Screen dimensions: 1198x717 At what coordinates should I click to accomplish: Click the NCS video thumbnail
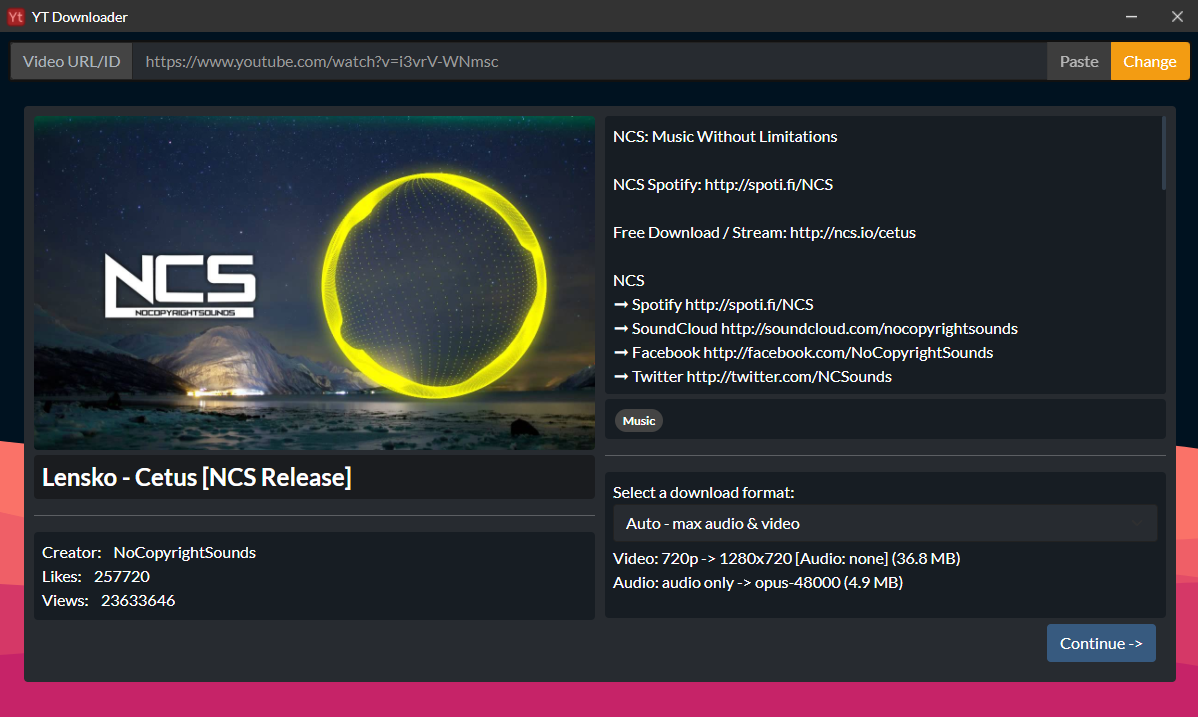314,283
